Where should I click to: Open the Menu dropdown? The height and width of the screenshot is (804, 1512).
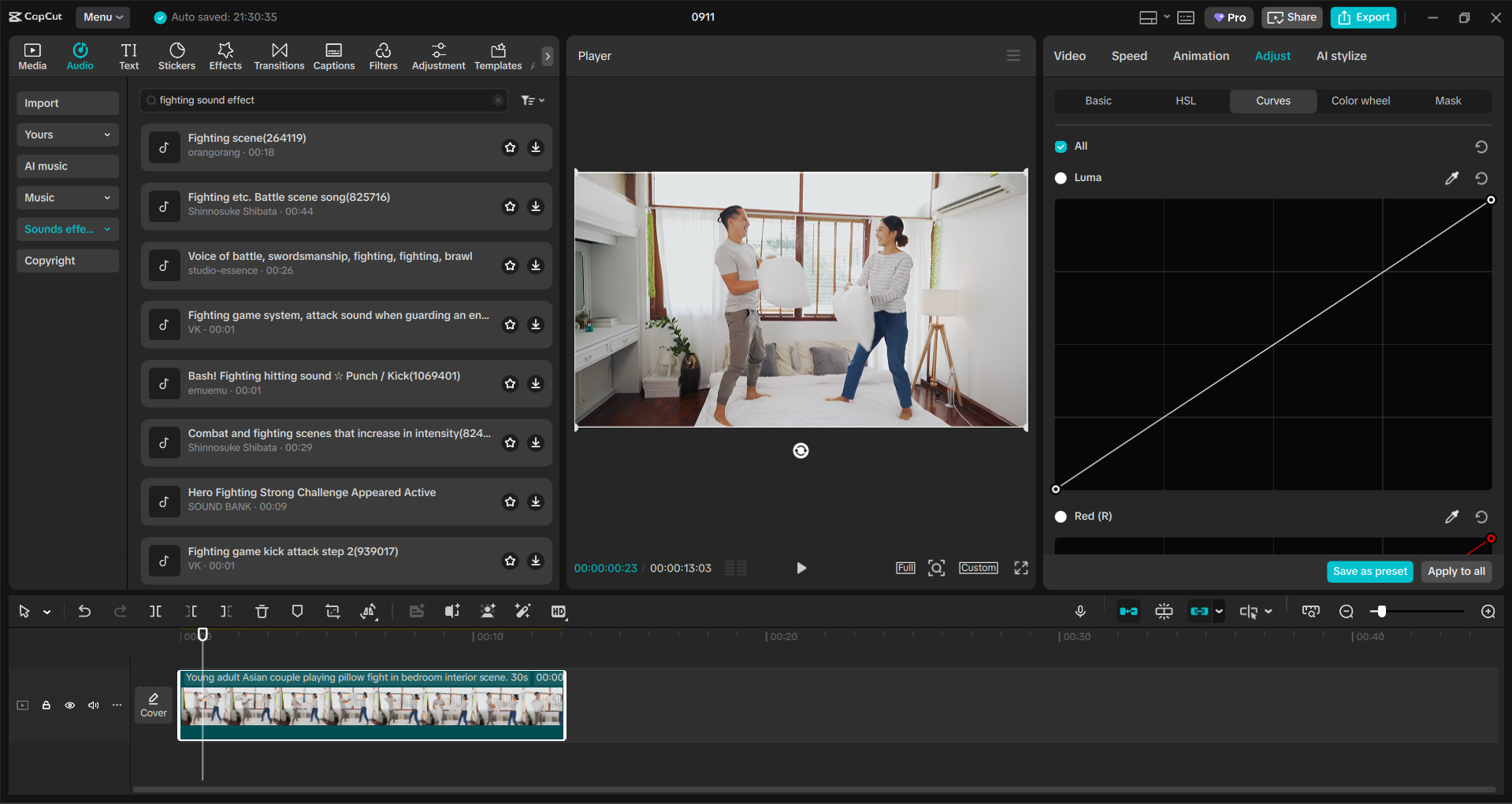pyautogui.click(x=102, y=17)
